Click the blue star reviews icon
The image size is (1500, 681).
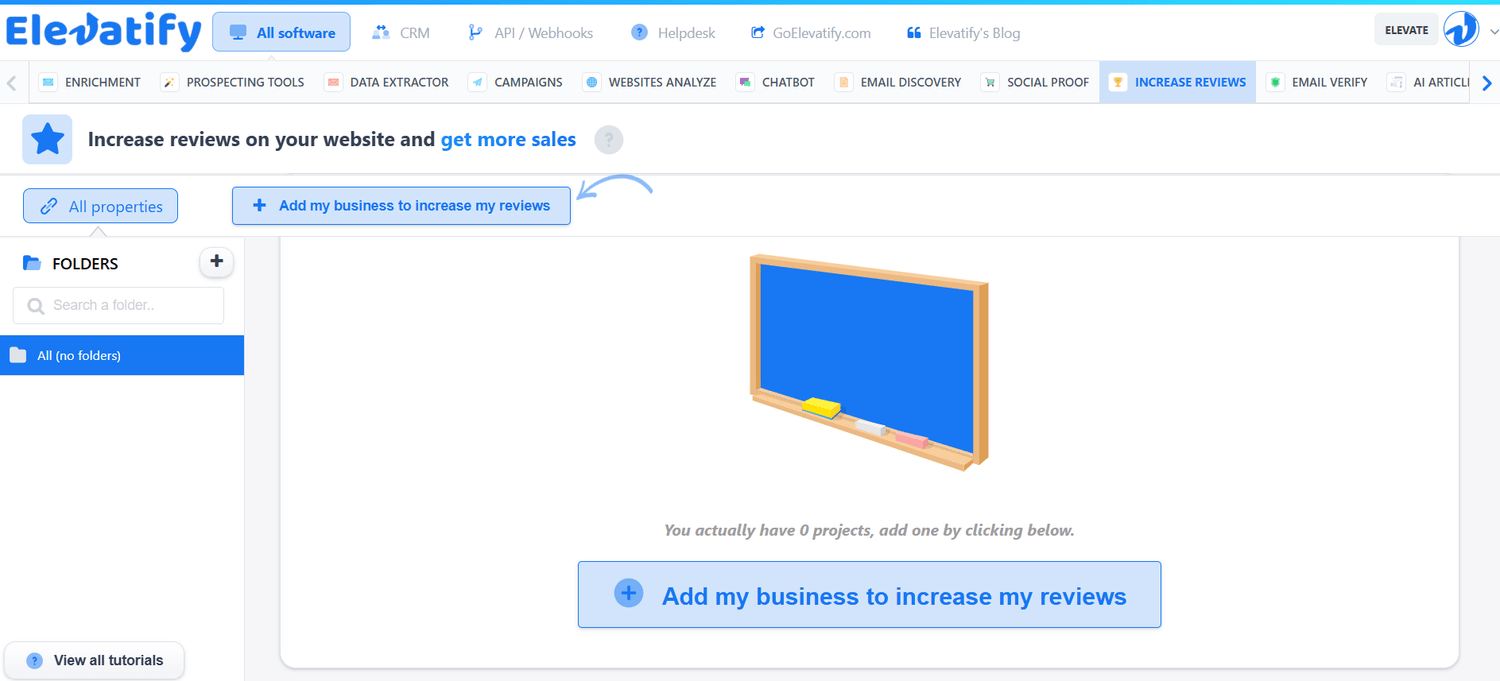pos(47,139)
